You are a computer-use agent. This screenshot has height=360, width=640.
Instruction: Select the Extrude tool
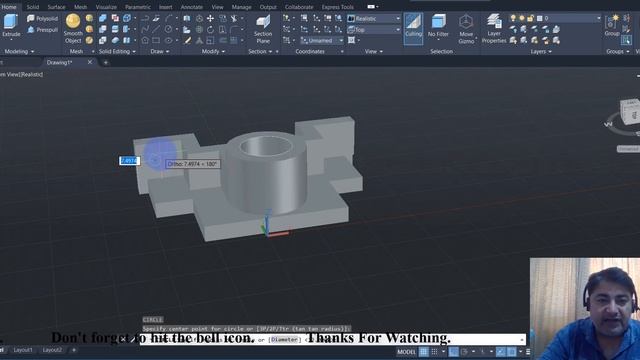pos(11,25)
